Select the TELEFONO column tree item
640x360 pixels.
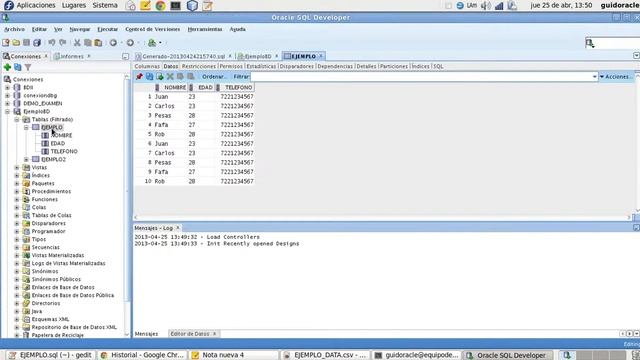(x=64, y=151)
